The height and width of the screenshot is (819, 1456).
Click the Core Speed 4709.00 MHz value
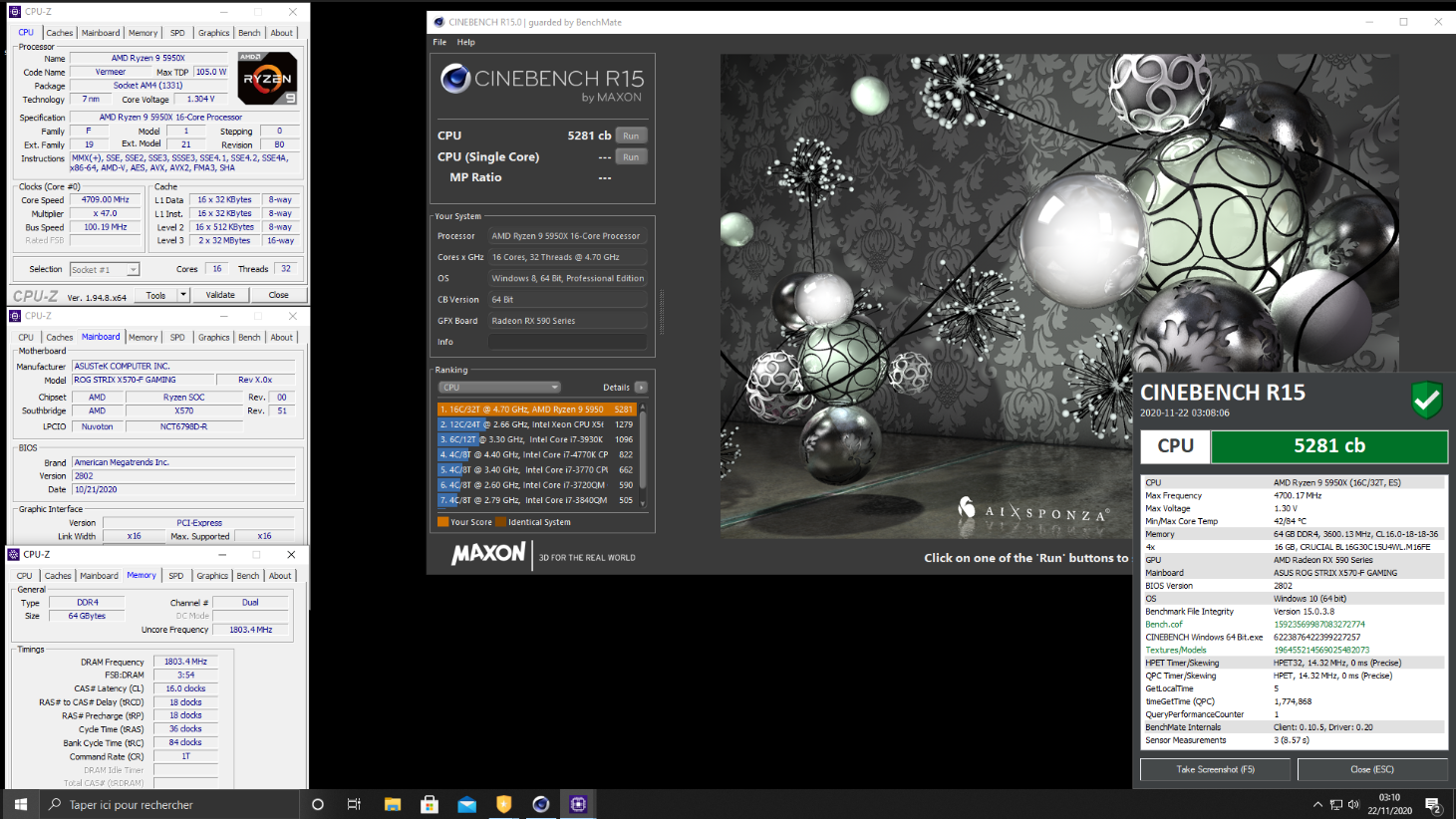click(106, 199)
